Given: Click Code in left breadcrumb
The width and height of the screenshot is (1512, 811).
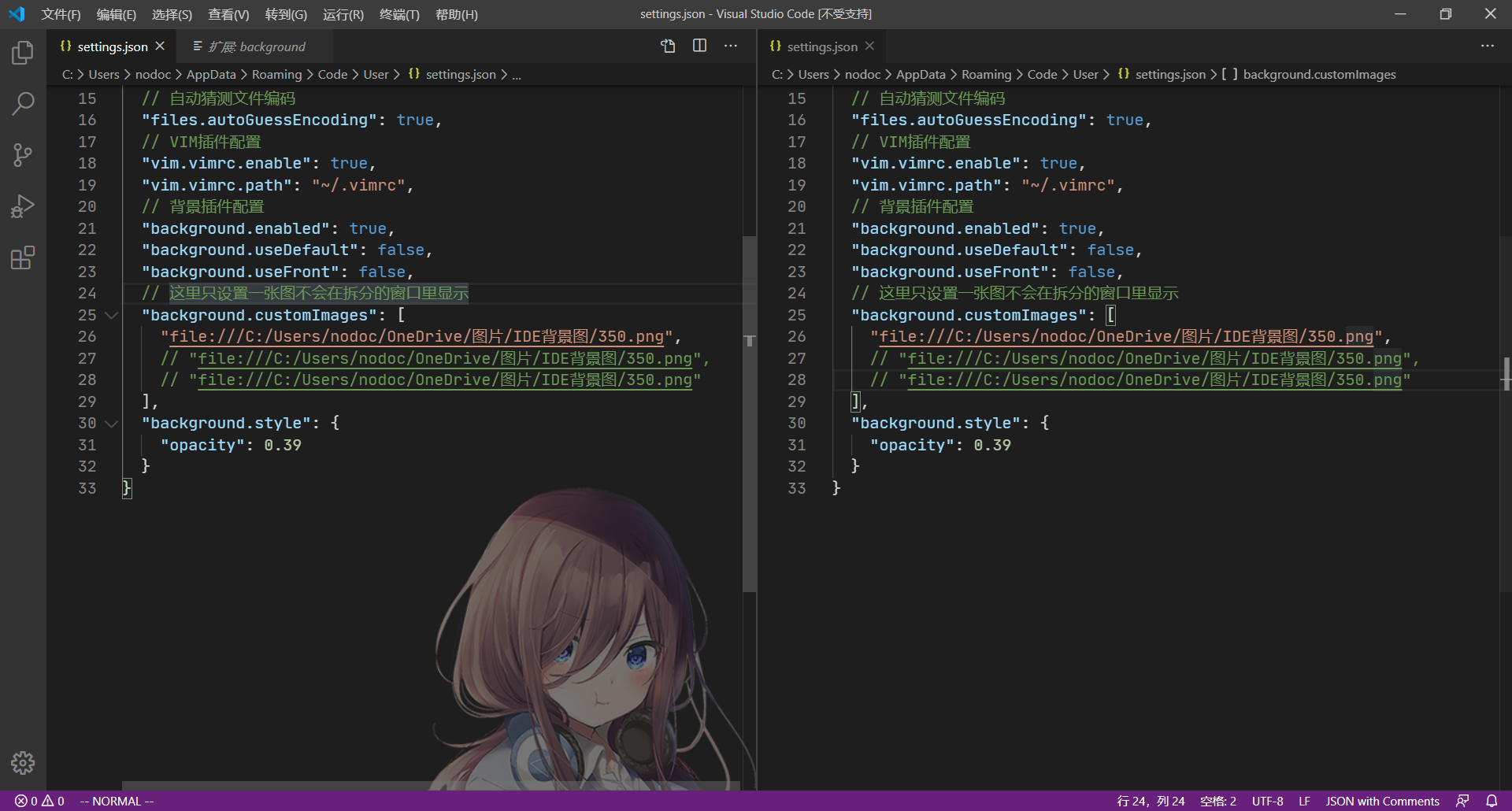Looking at the screenshot, I should click(x=332, y=74).
